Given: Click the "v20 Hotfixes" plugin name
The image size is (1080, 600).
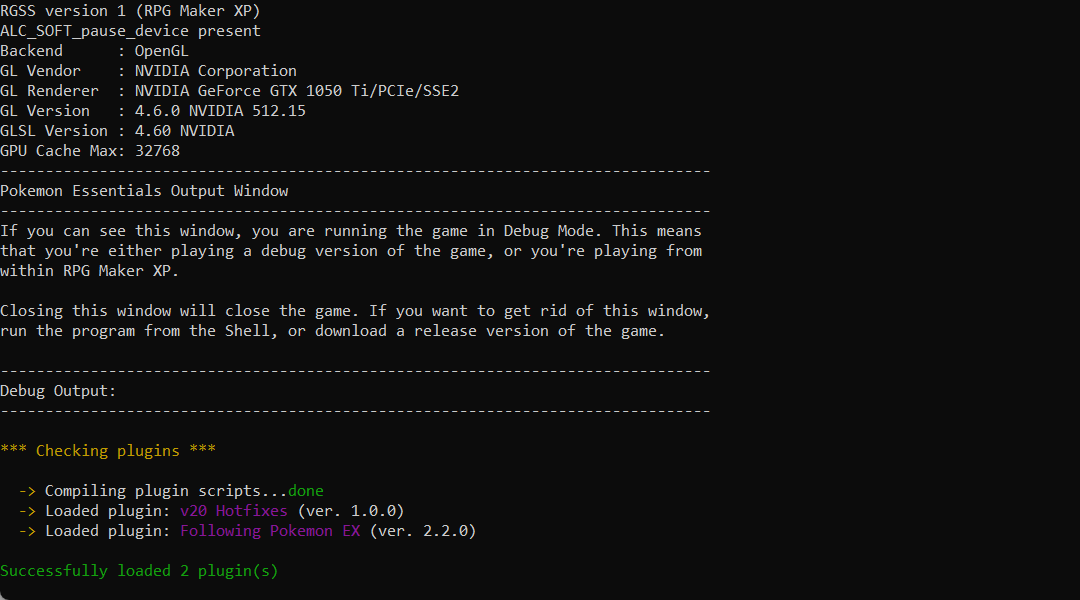Looking at the screenshot, I should pyautogui.click(x=233, y=511).
